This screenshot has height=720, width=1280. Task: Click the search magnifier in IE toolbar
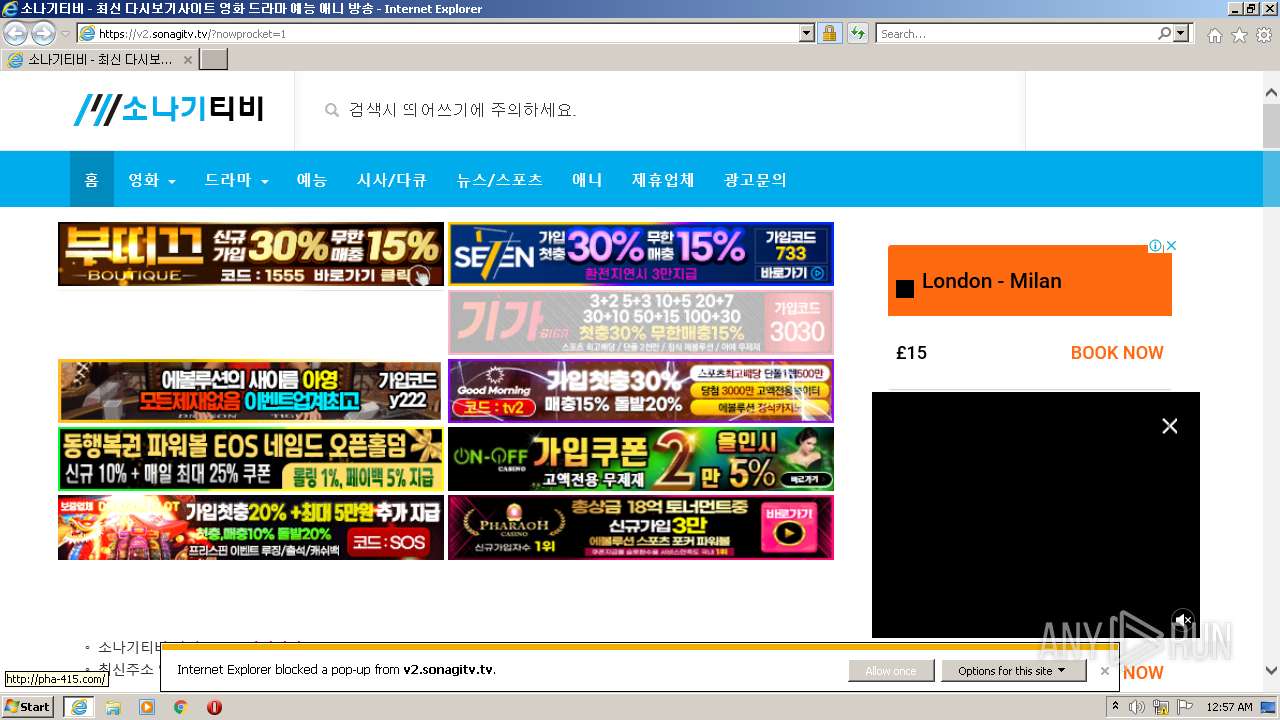coord(1164,33)
